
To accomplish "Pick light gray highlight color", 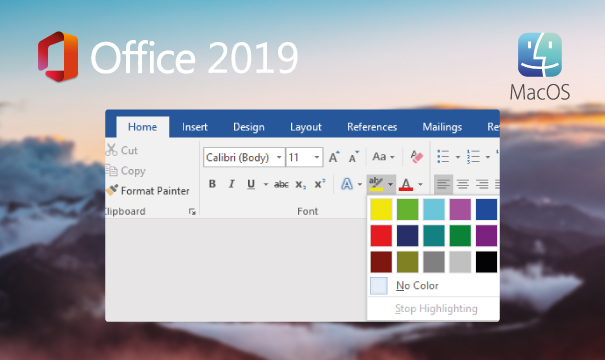I will (460, 262).
